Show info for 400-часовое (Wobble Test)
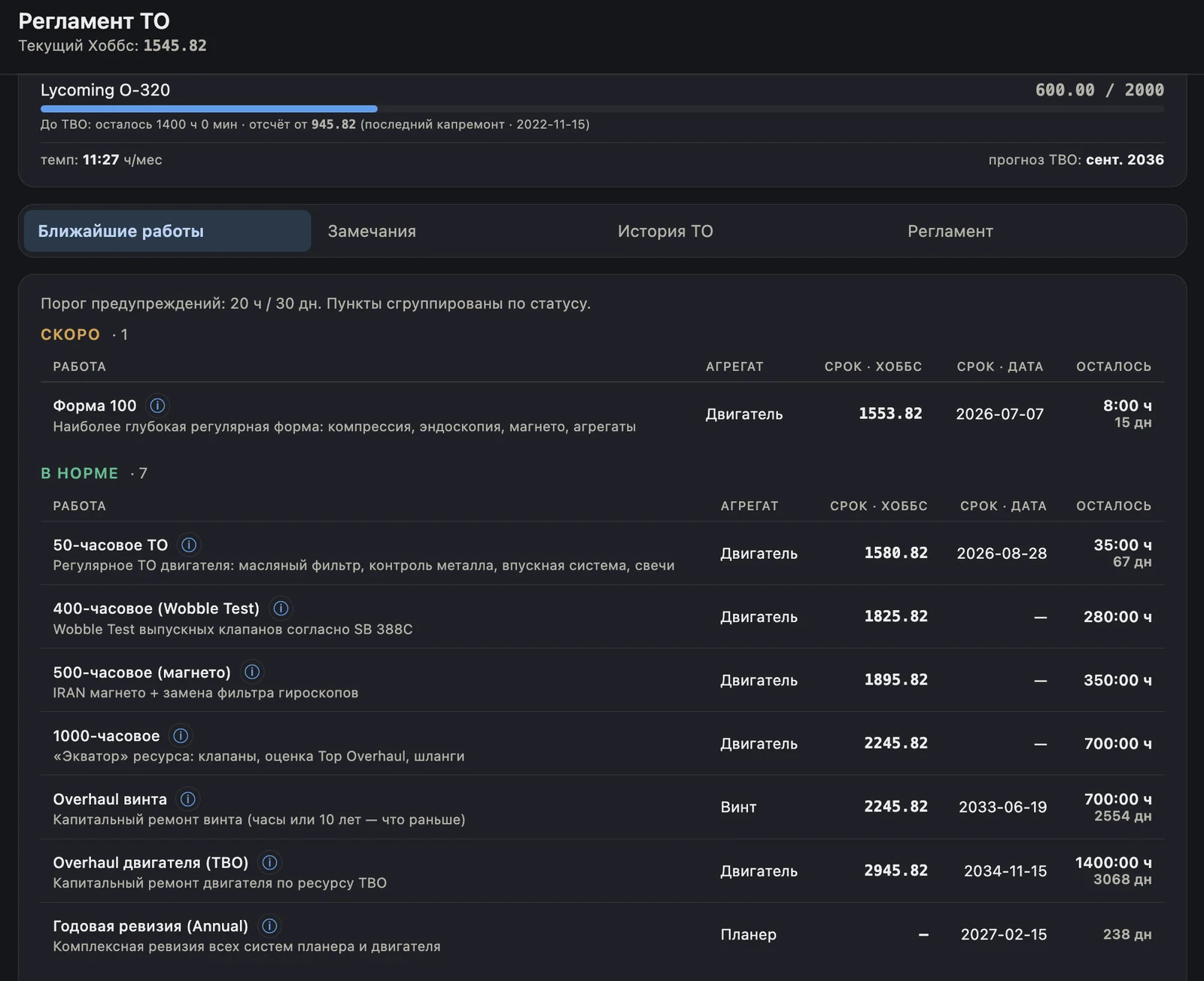The width and height of the screenshot is (1204, 981). click(x=281, y=608)
